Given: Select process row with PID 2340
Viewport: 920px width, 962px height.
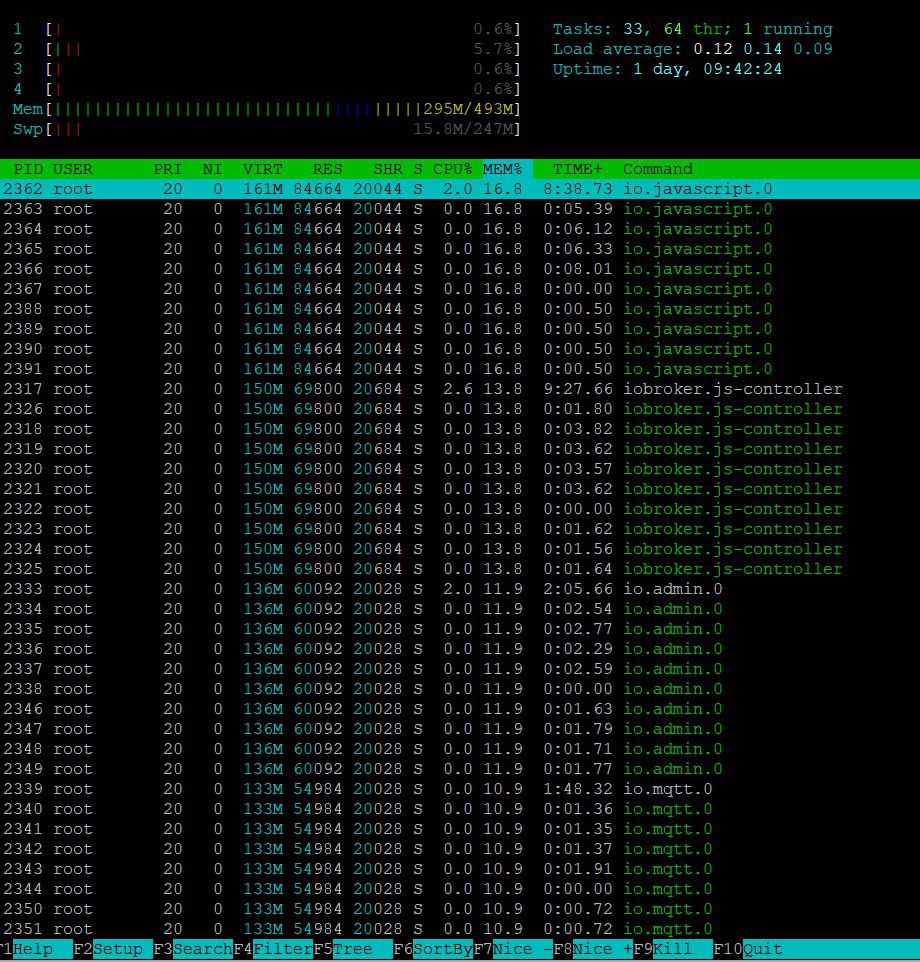Looking at the screenshot, I should coord(460,809).
